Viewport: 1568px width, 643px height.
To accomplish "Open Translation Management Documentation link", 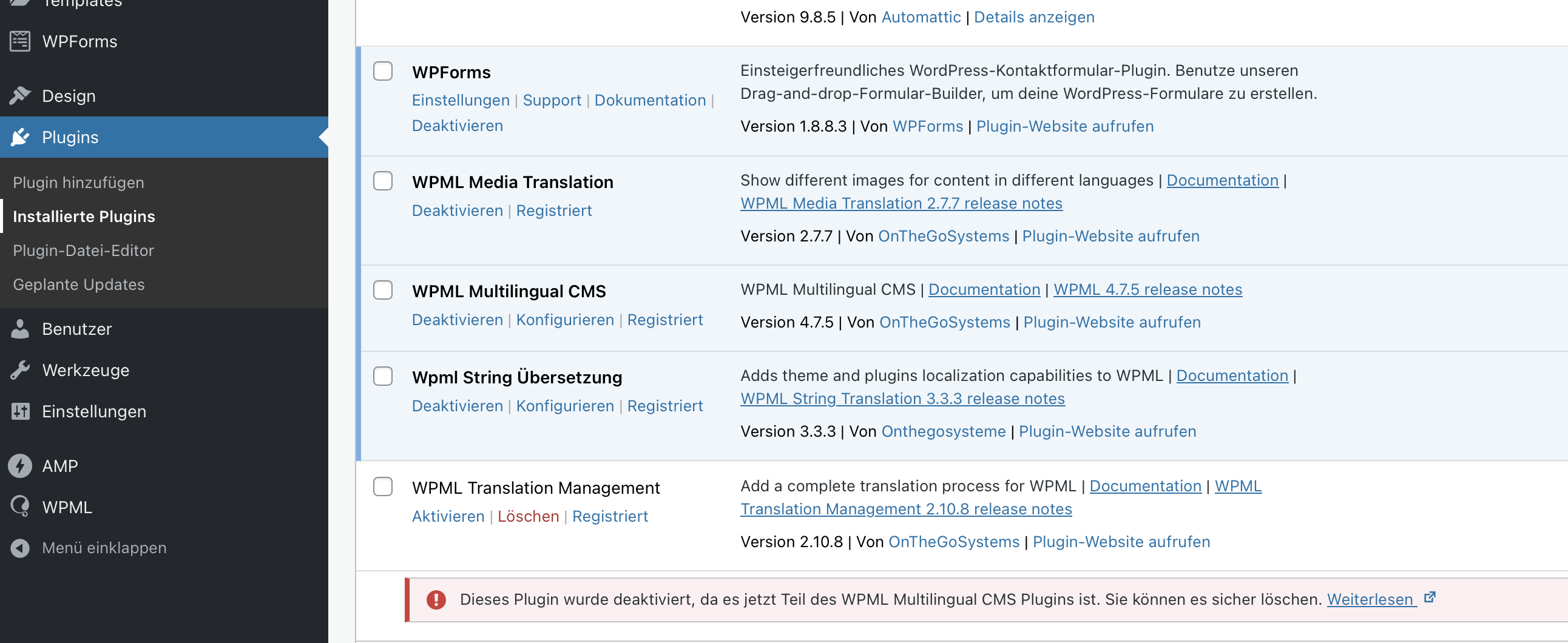I will tap(1145, 485).
